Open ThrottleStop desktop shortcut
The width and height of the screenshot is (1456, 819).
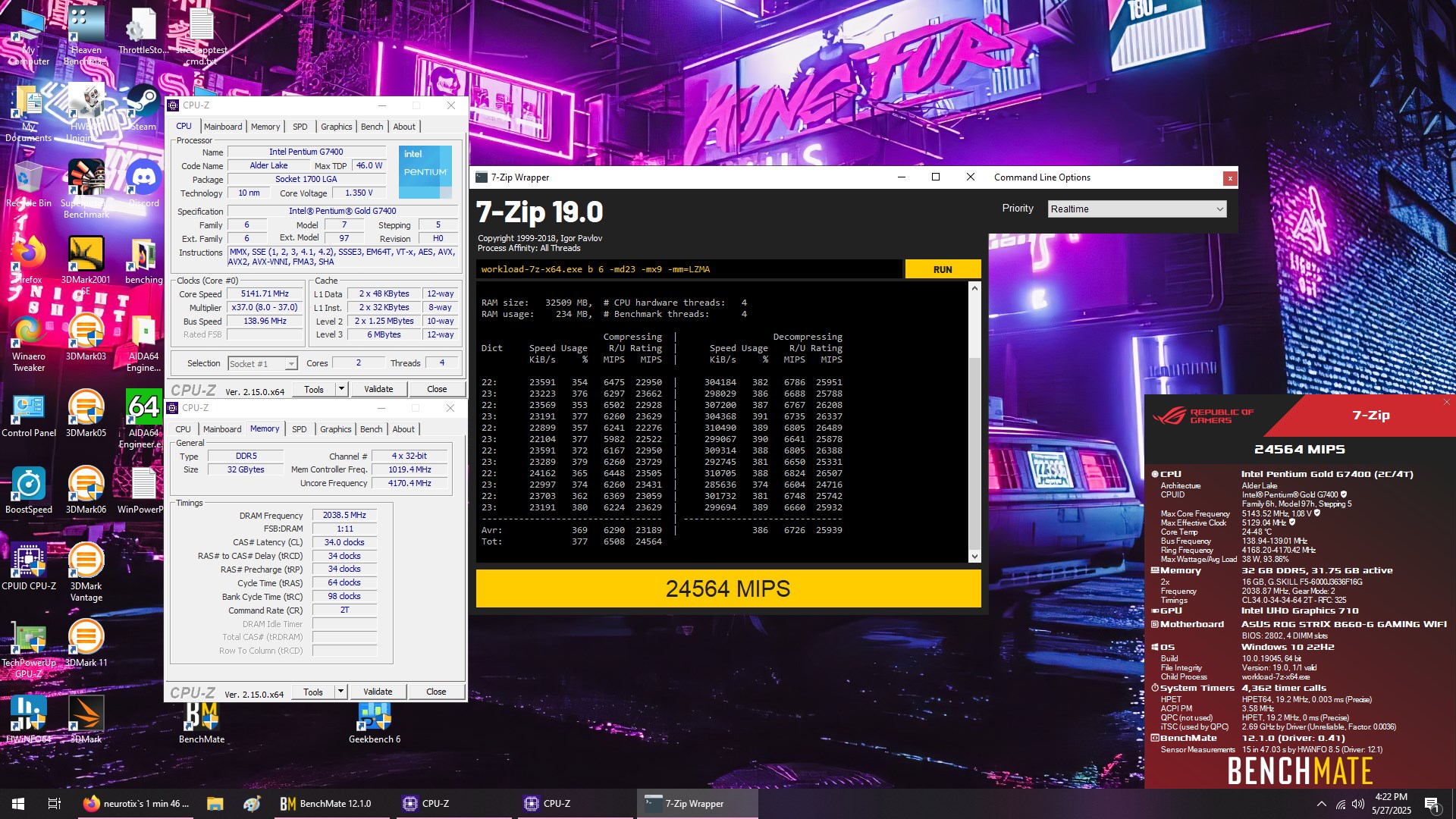click(143, 30)
